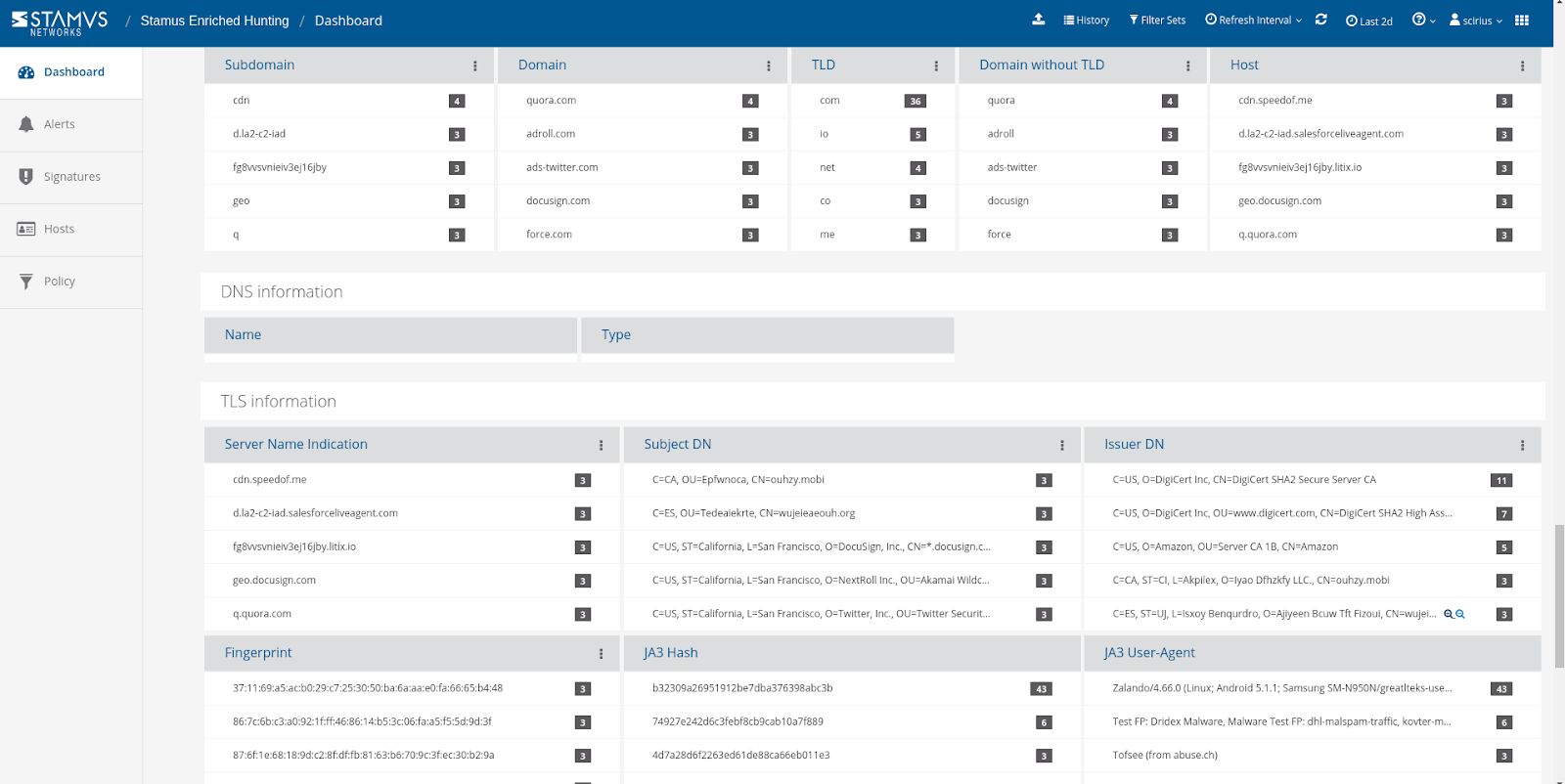Open the scirius user menu
The width and height of the screenshot is (1565, 784).
[x=1476, y=21]
